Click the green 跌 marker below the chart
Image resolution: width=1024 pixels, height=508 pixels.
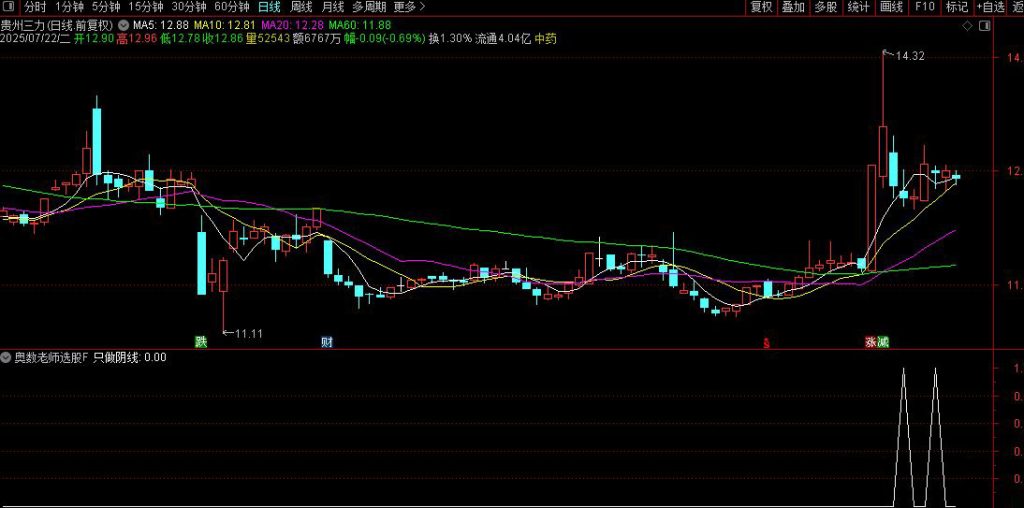201,342
